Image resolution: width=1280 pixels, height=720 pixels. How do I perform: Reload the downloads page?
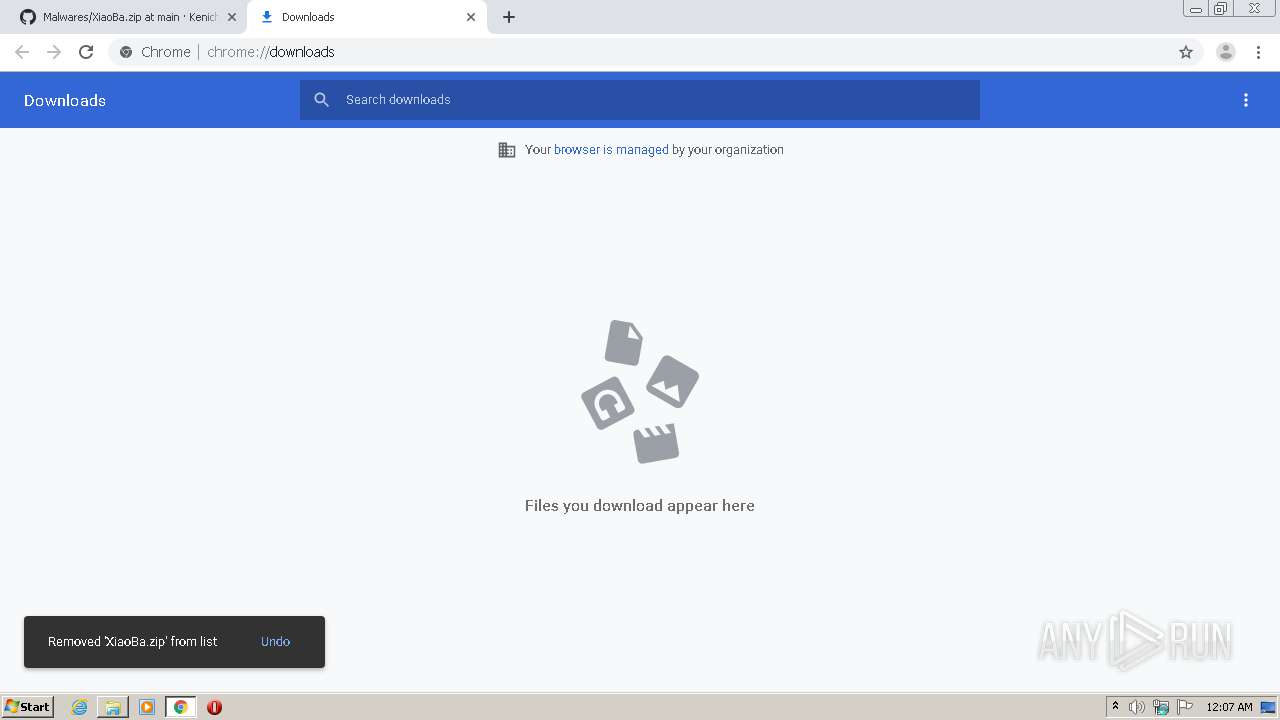point(86,52)
